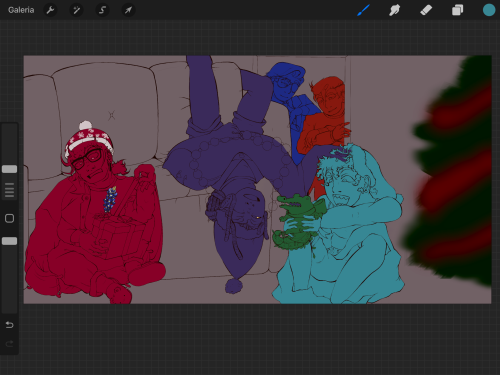Screen dimensions: 500x375
Task: Click the brush size slider handle
Action: point(9,169)
